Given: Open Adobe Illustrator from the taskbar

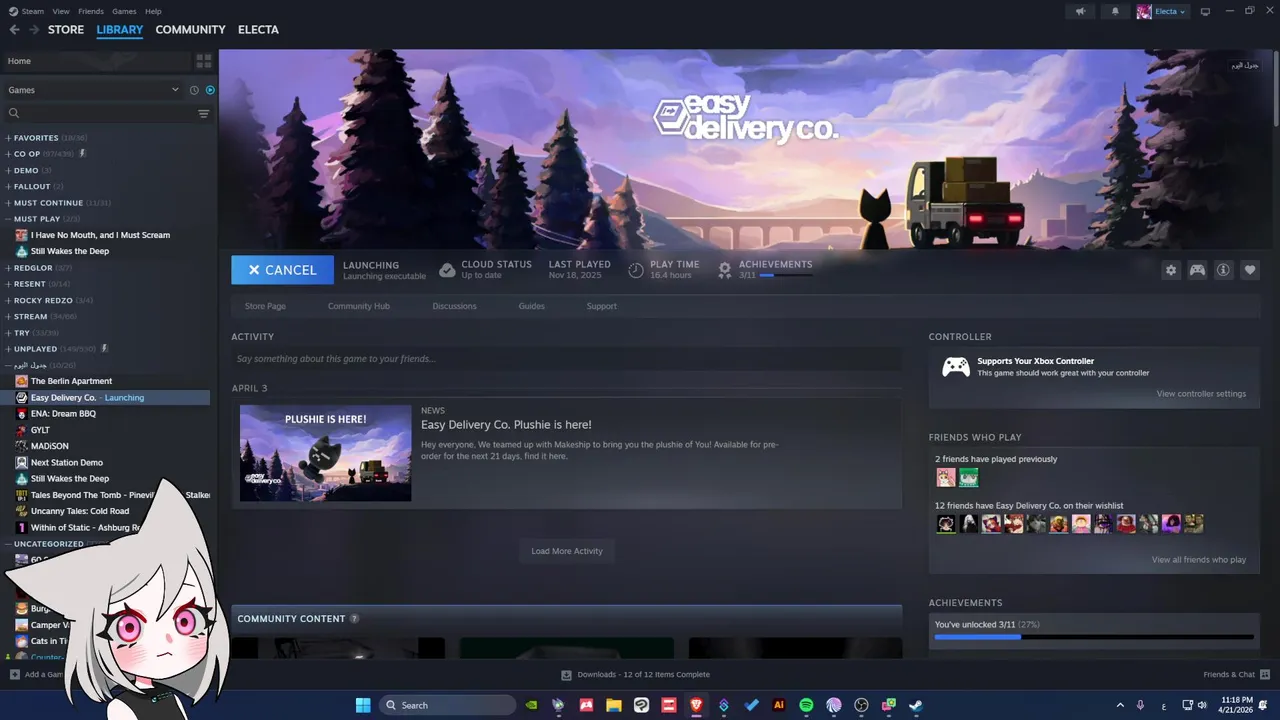Looking at the screenshot, I should (x=779, y=705).
